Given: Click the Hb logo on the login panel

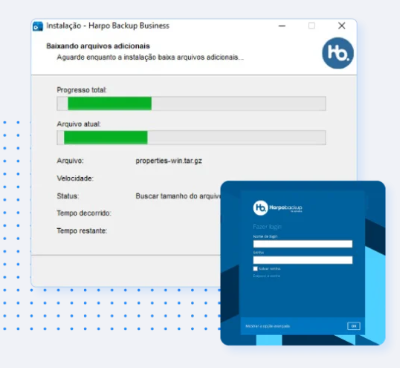Looking at the screenshot, I should pos(260,208).
